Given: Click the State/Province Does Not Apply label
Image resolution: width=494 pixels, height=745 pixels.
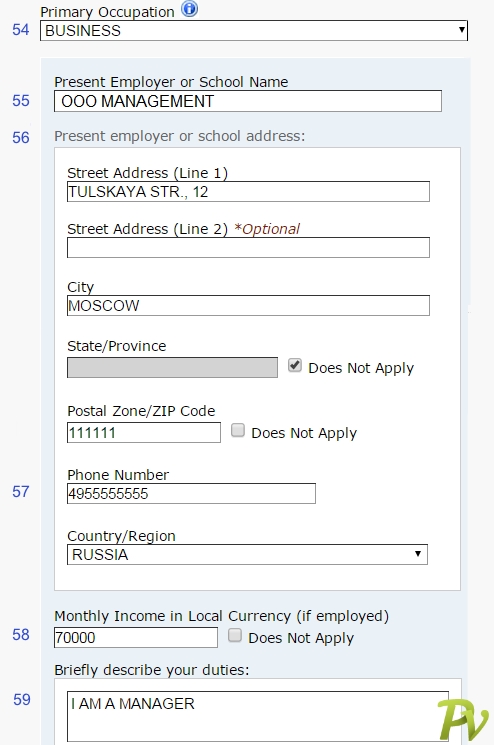Looking at the screenshot, I should tap(361, 368).
